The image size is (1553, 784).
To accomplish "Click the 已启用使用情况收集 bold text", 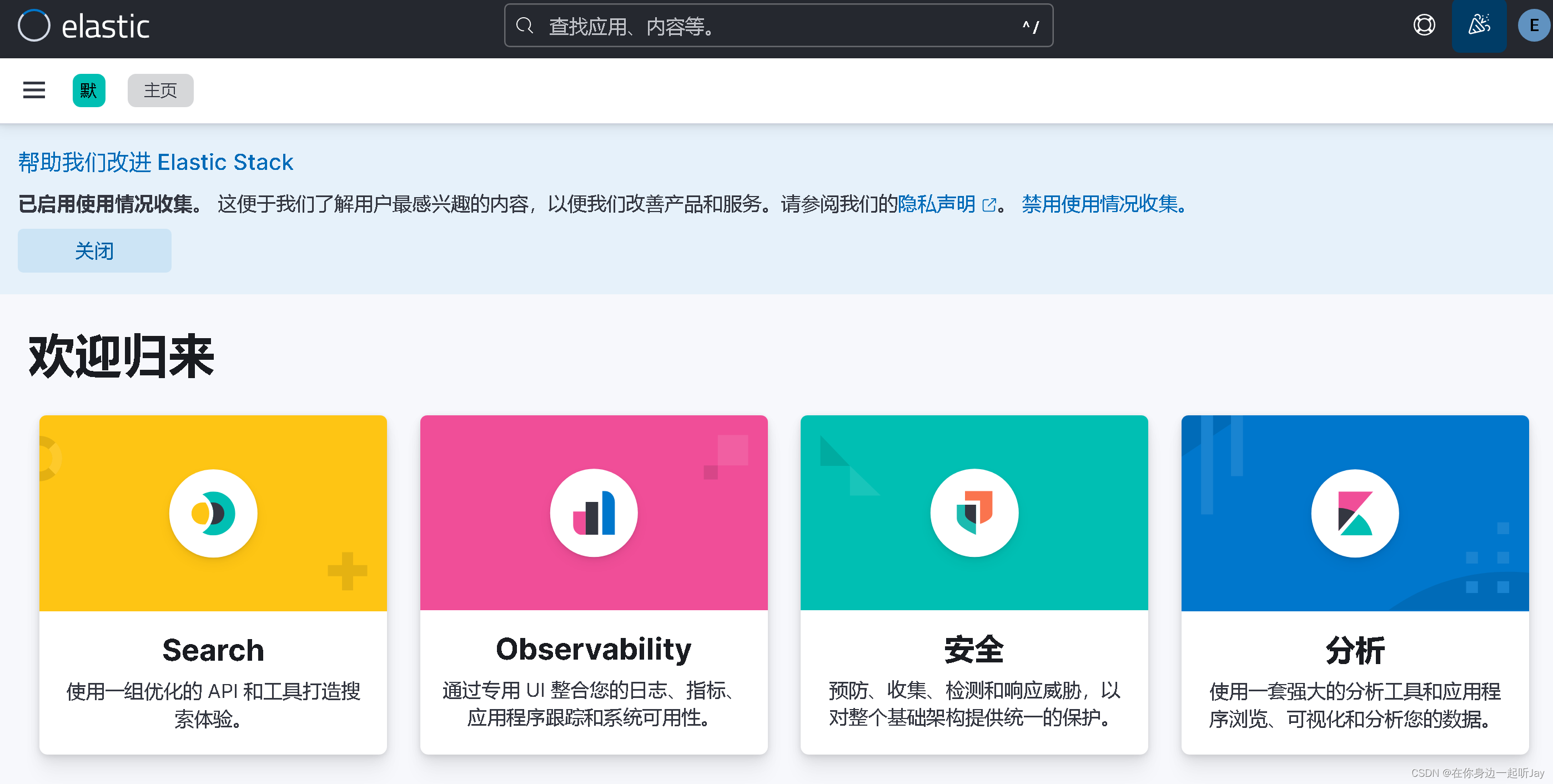I will pyautogui.click(x=111, y=204).
